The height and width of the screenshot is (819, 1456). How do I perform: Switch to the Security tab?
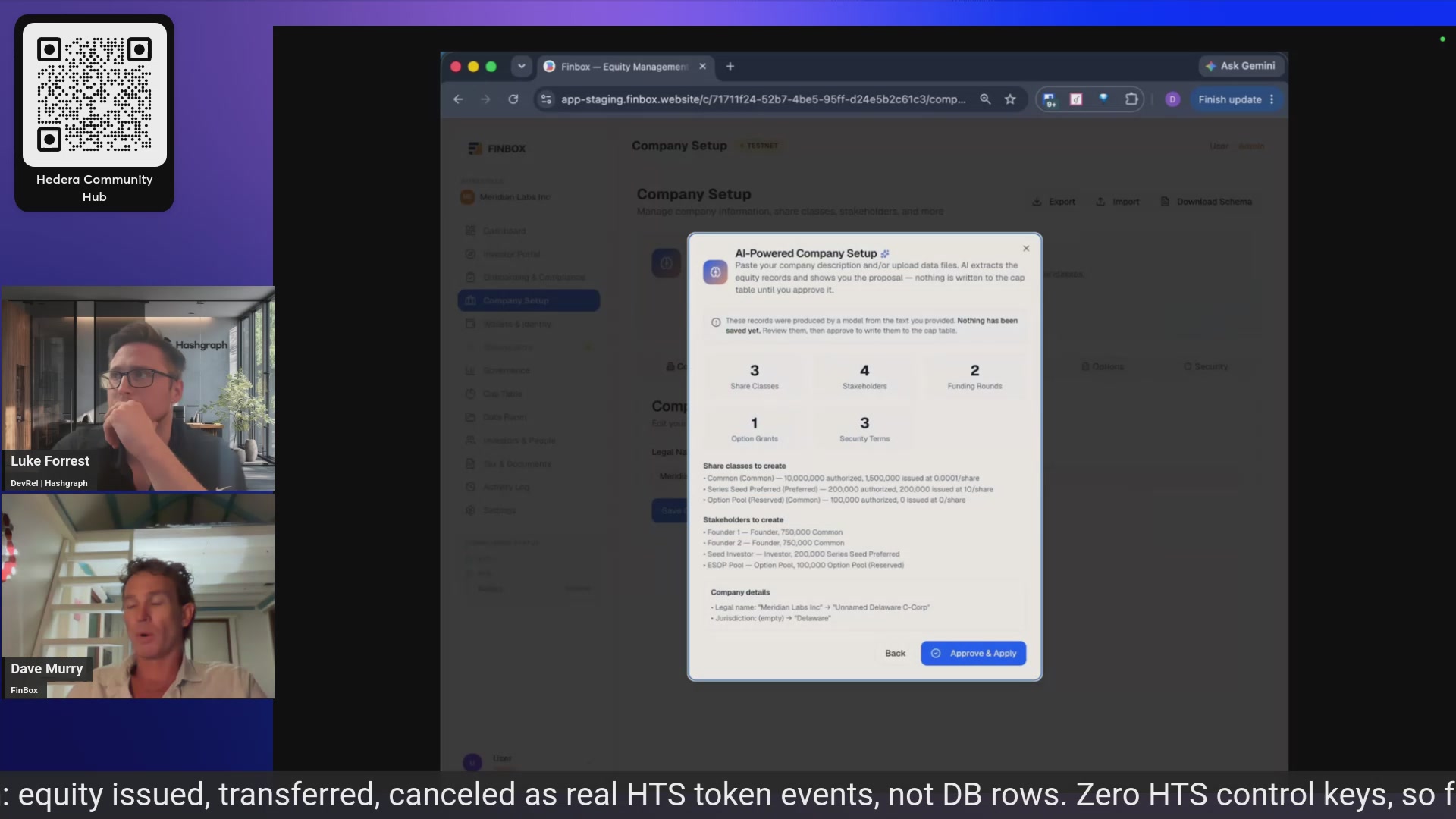[x=1206, y=367]
